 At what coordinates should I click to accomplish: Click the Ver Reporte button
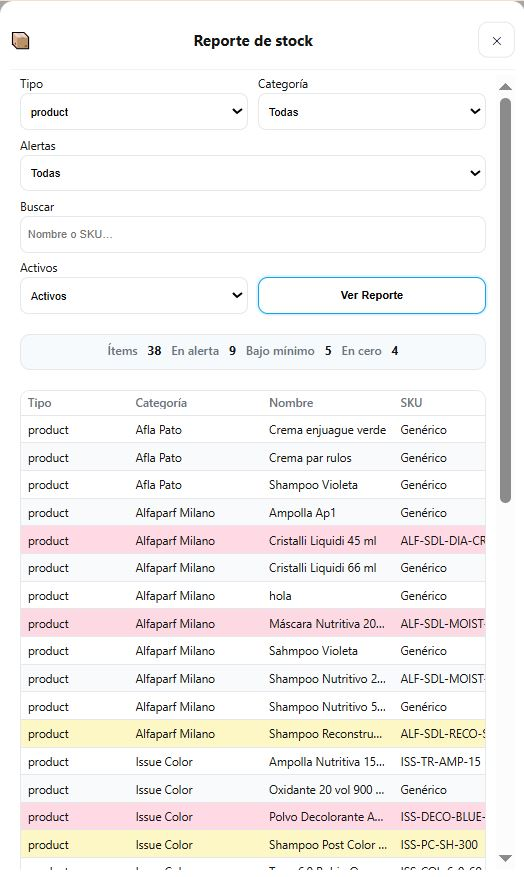(x=372, y=295)
